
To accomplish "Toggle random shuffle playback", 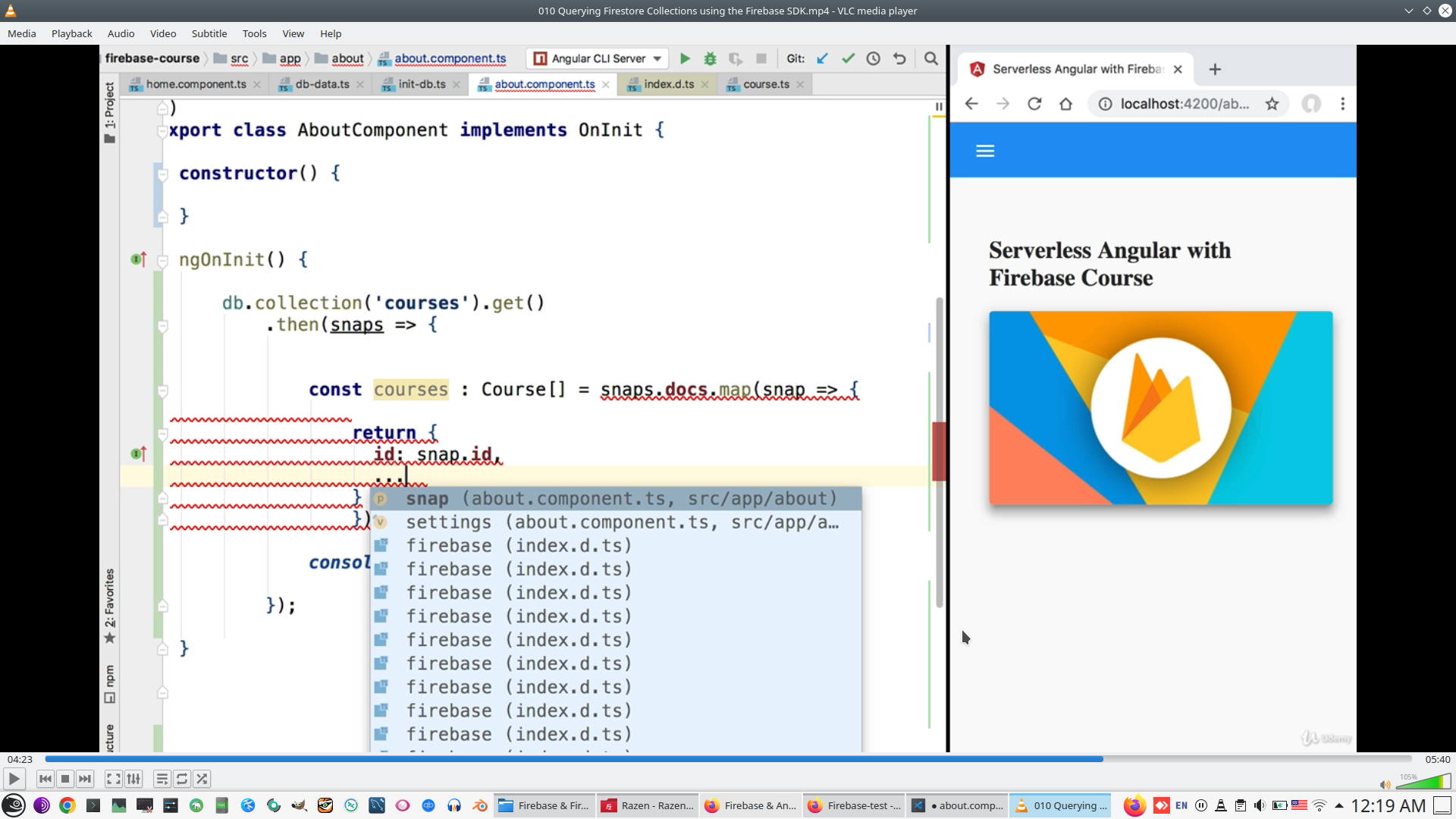I will (202, 779).
